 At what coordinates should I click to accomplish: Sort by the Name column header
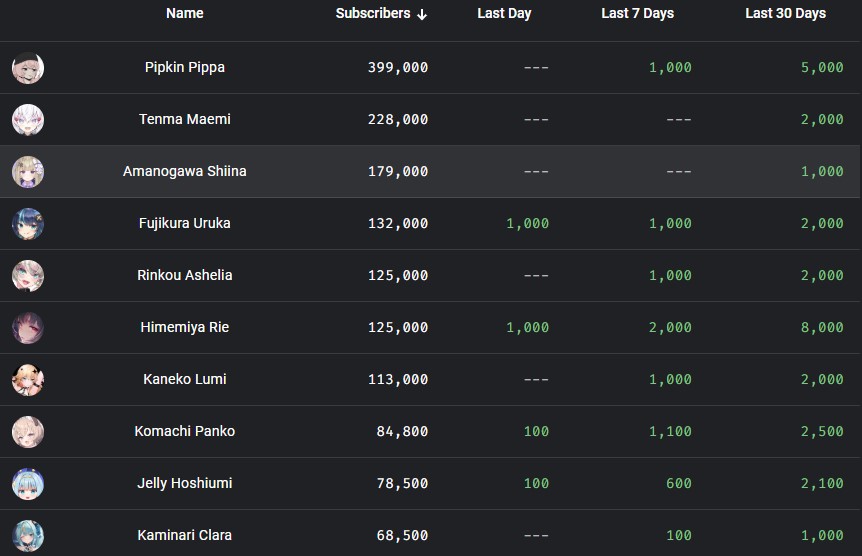pyautogui.click(x=185, y=13)
